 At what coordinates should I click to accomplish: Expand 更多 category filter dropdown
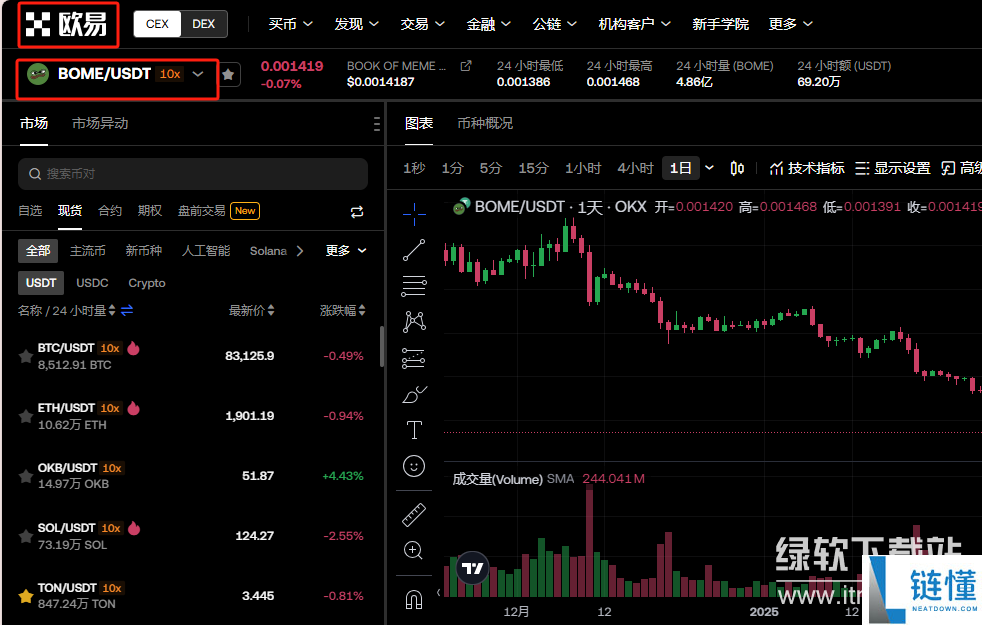click(x=346, y=251)
